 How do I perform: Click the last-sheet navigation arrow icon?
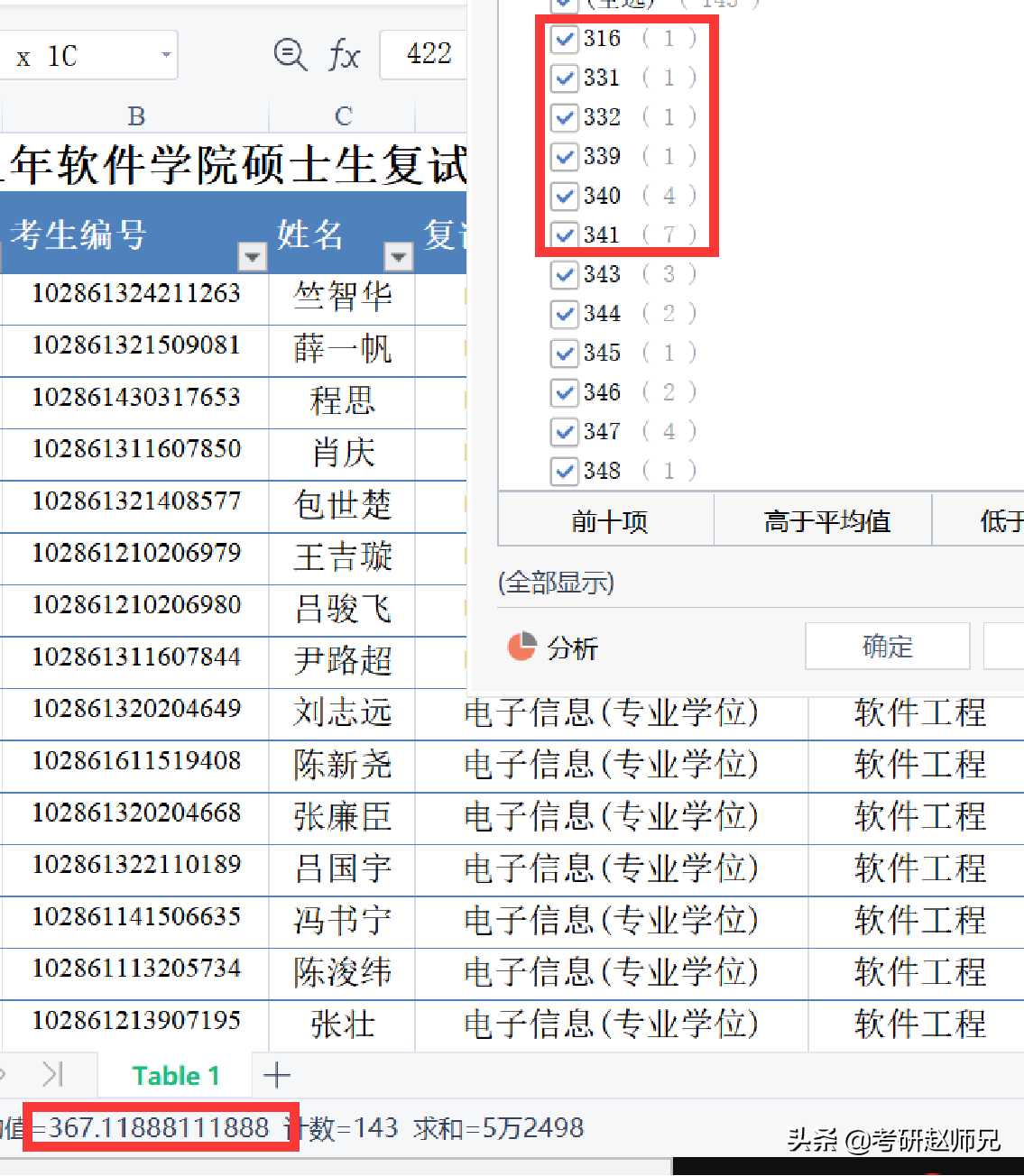point(54,1075)
